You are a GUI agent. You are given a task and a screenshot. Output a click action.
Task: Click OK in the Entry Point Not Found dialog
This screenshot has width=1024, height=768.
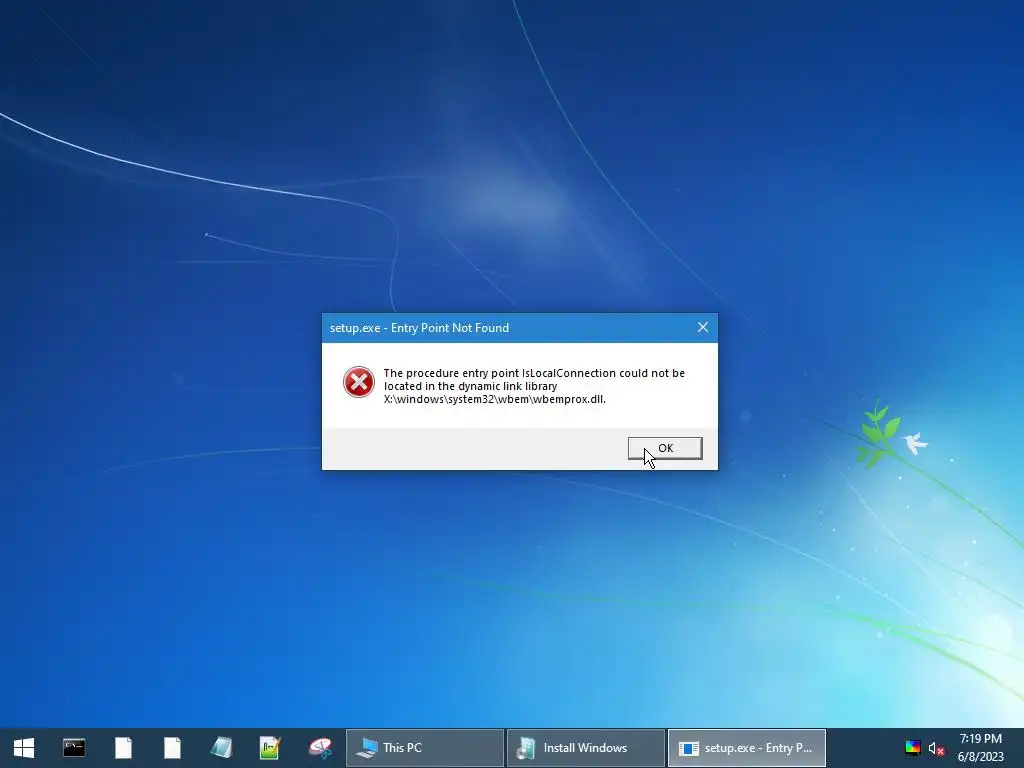coord(665,448)
